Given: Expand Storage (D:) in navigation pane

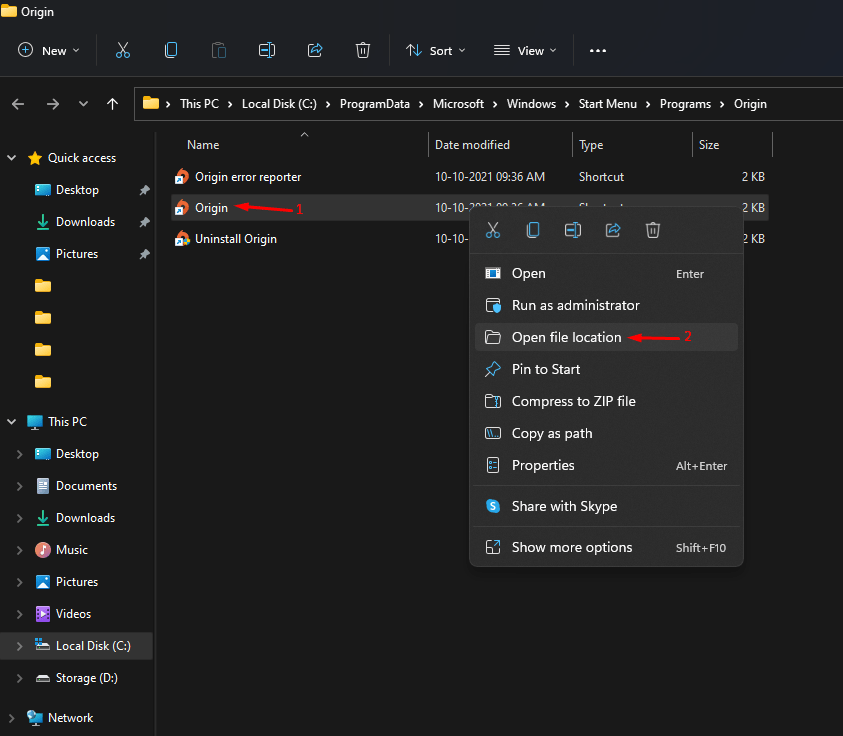Looking at the screenshot, I should click(x=20, y=678).
